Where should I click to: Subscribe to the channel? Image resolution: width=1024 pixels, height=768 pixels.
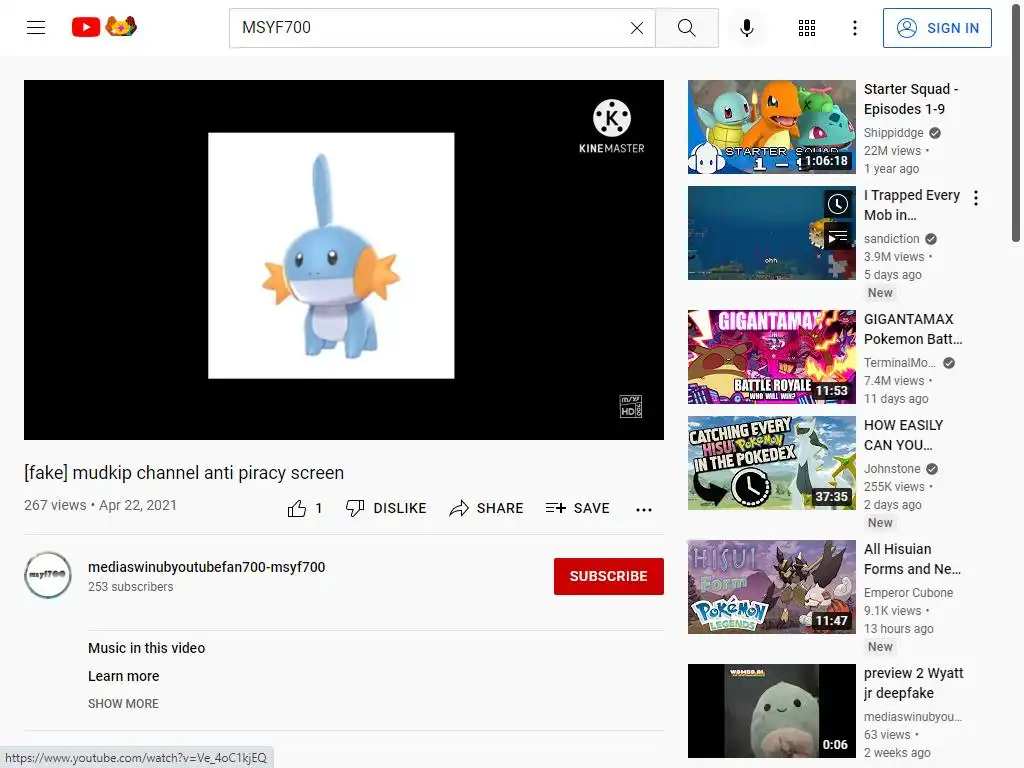609,576
